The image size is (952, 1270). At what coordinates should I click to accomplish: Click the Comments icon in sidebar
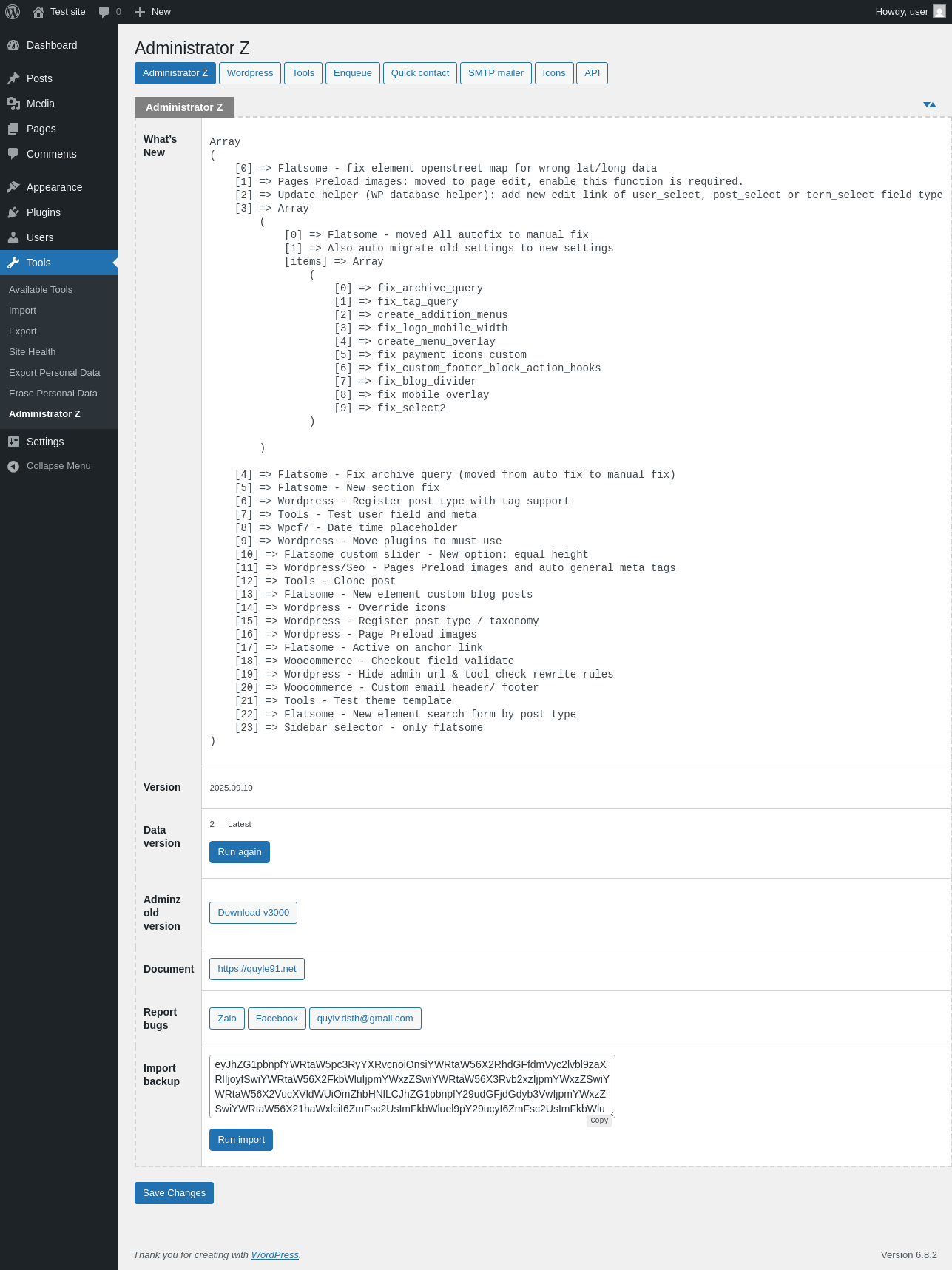pyautogui.click(x=13, y=154)
